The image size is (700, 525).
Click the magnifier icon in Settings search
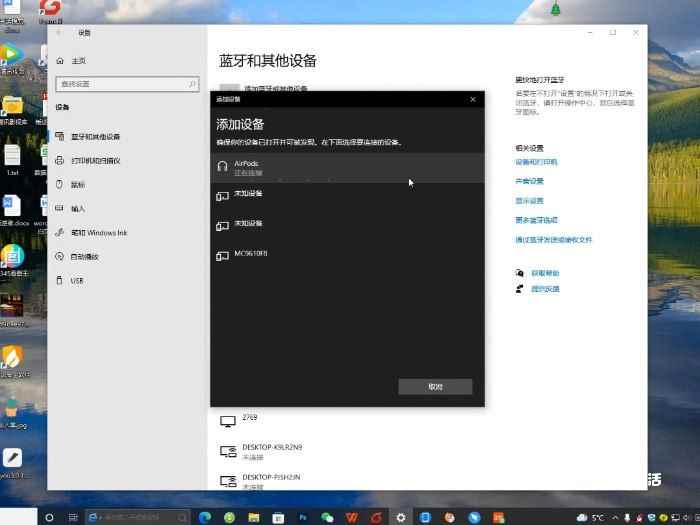[192, 84]
